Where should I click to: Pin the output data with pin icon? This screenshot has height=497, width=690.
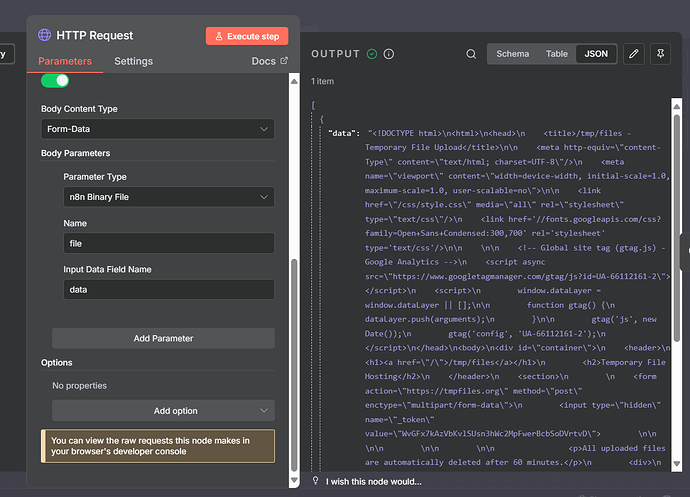(x=659, y=54)
